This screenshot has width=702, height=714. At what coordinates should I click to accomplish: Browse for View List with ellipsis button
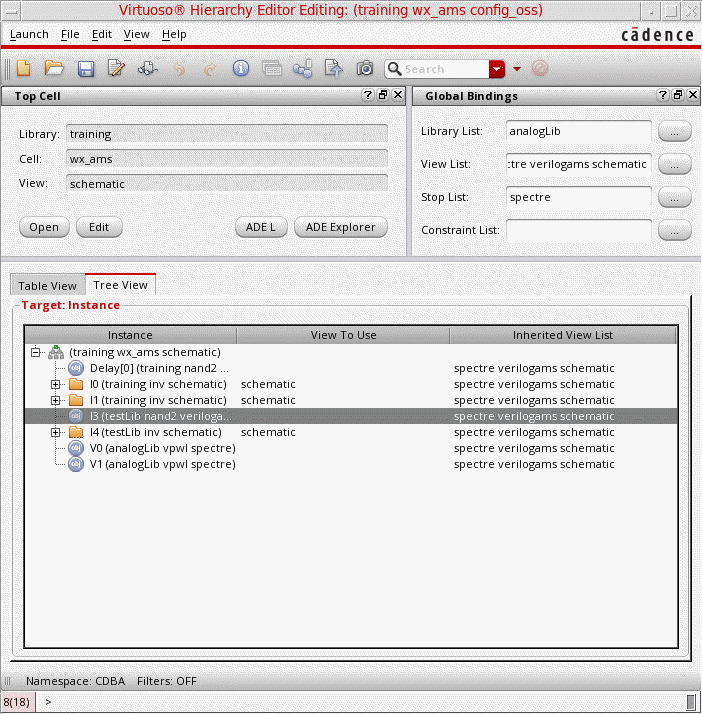pos(675,164)
